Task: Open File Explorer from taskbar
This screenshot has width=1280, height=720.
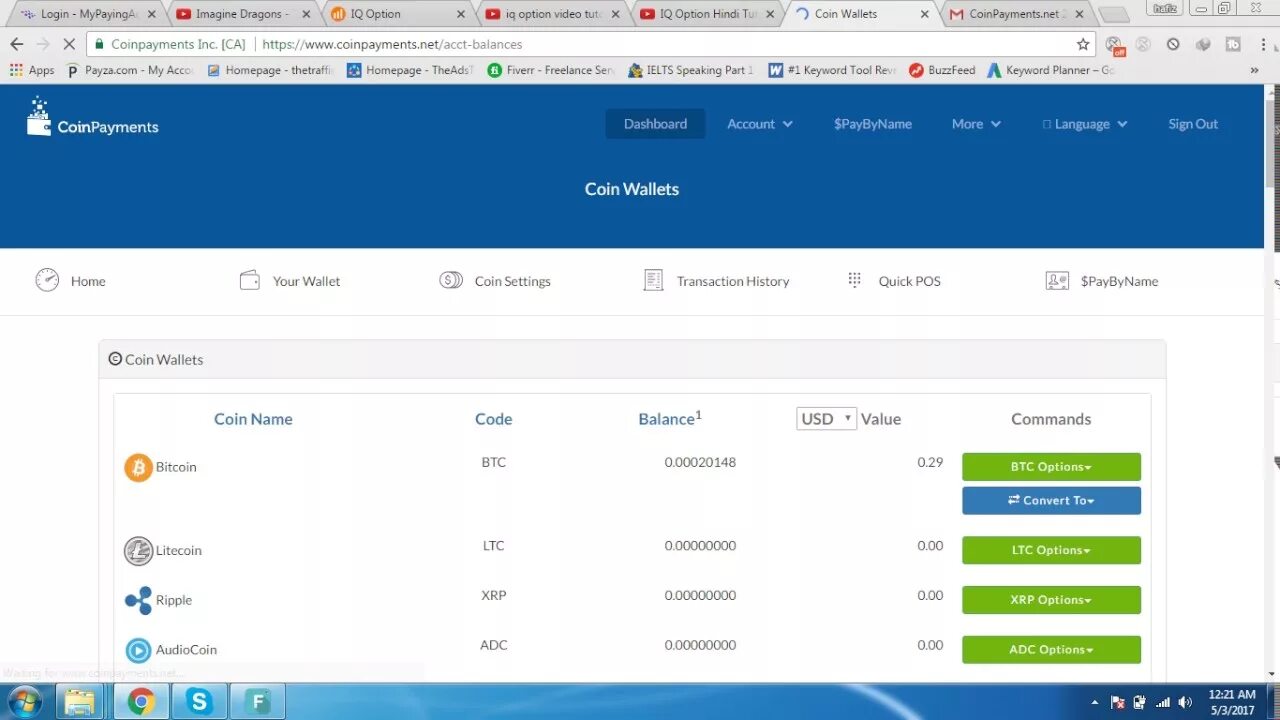Action: 80,701
